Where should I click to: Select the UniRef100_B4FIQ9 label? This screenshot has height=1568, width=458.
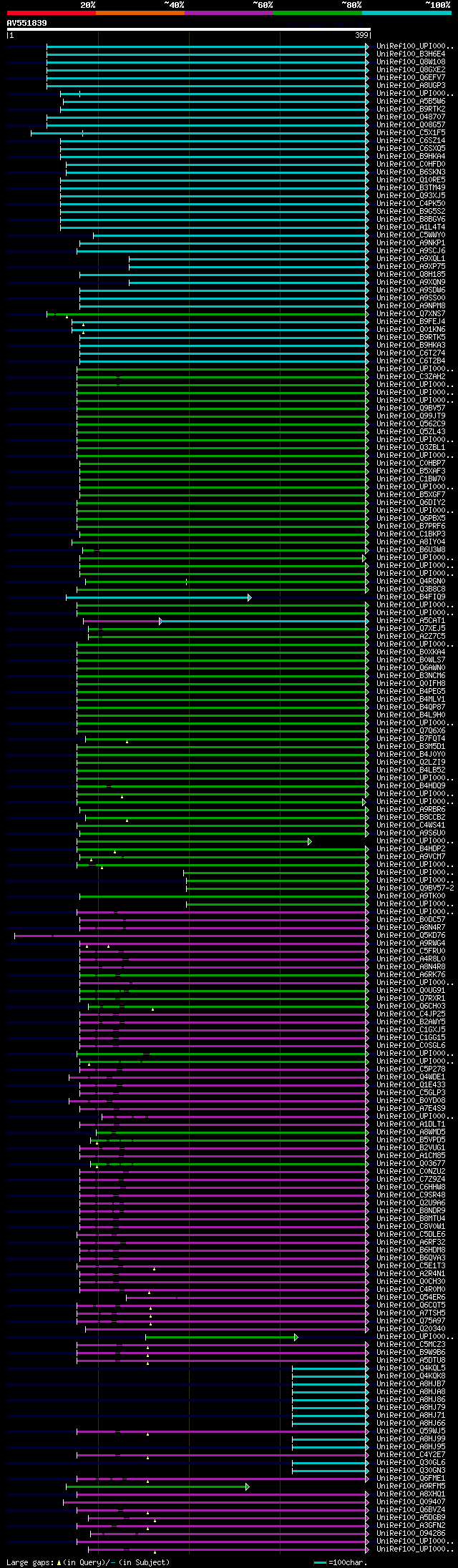[x=411, y=597]
